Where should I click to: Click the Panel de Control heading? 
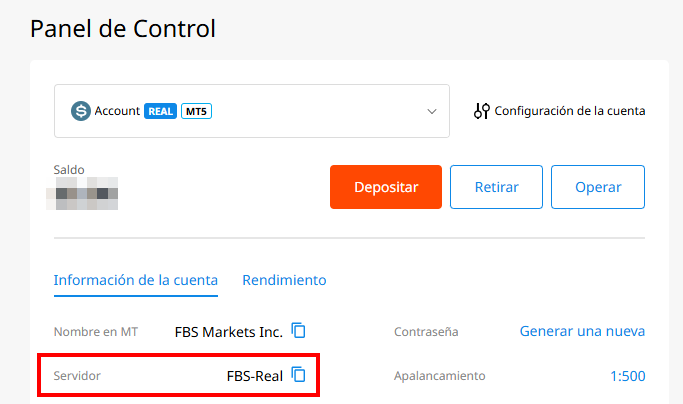pos(123,29)
